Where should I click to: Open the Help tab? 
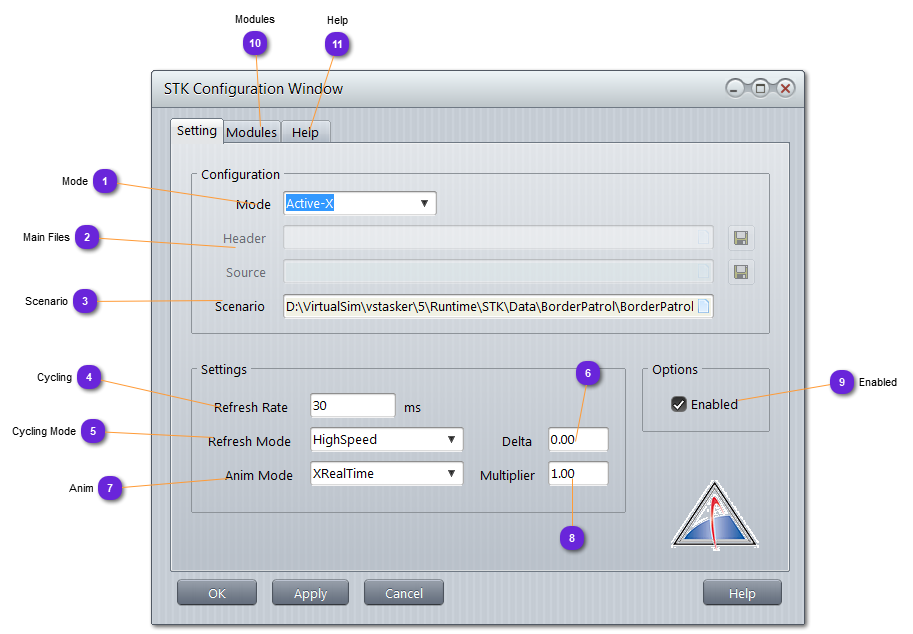pos(305,132)
